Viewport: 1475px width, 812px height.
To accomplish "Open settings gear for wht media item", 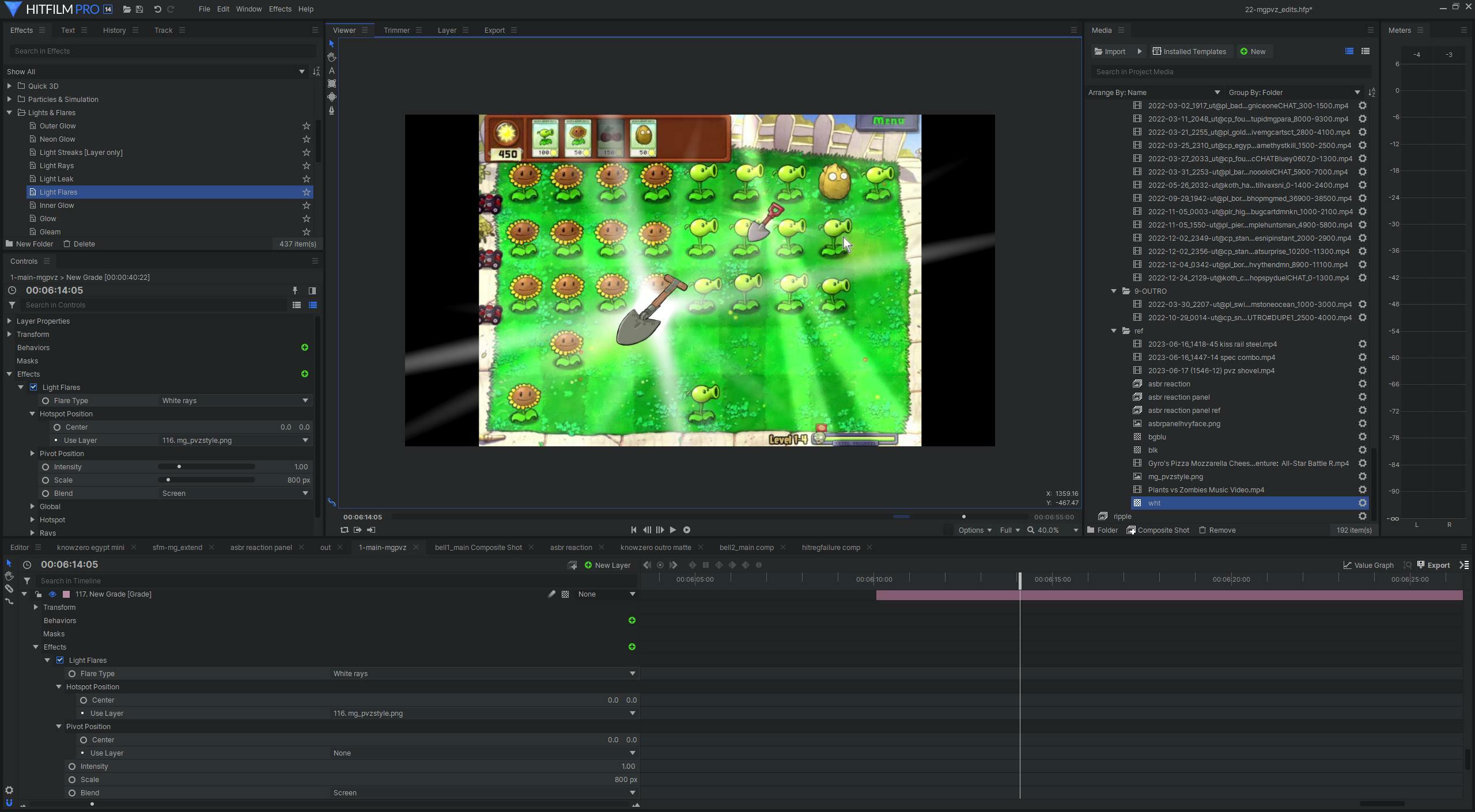I will pyautogui.click(x=1363, y=503).
